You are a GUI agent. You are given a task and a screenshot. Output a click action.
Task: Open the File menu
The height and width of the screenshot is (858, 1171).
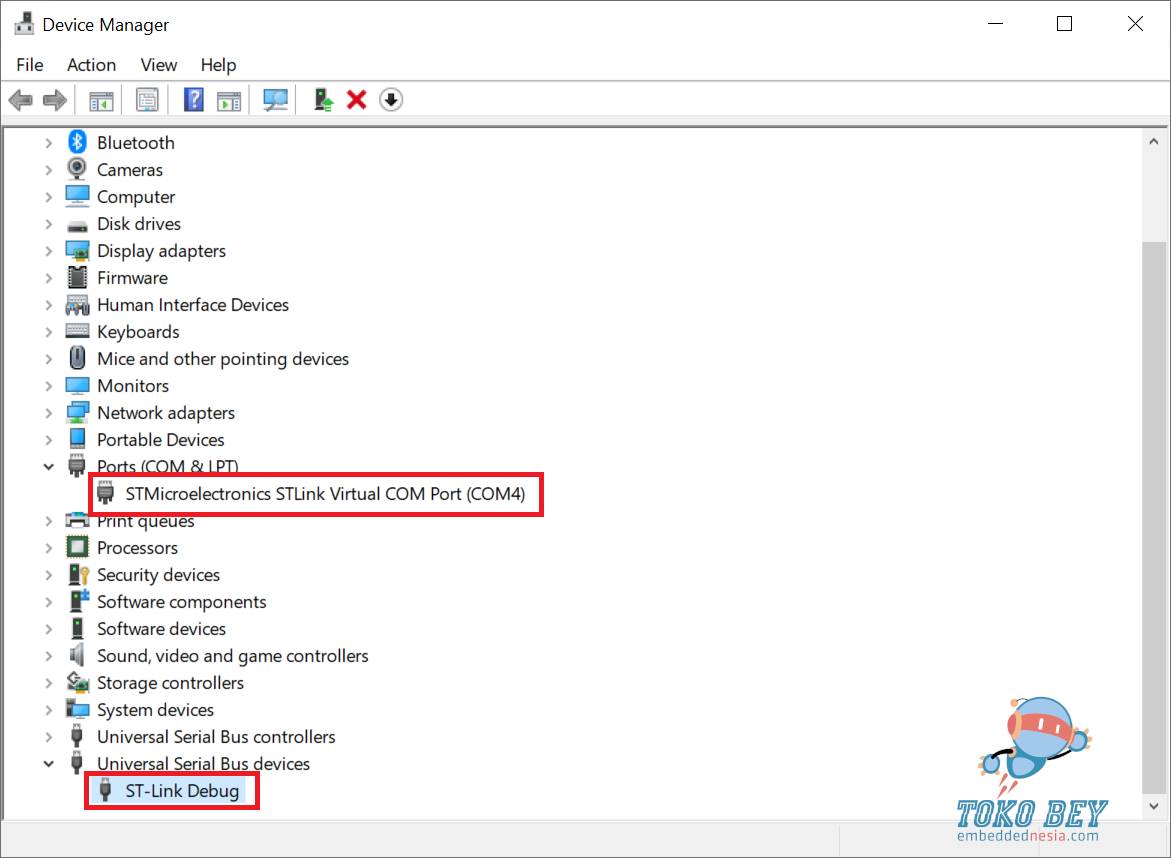tap(30, 65)
